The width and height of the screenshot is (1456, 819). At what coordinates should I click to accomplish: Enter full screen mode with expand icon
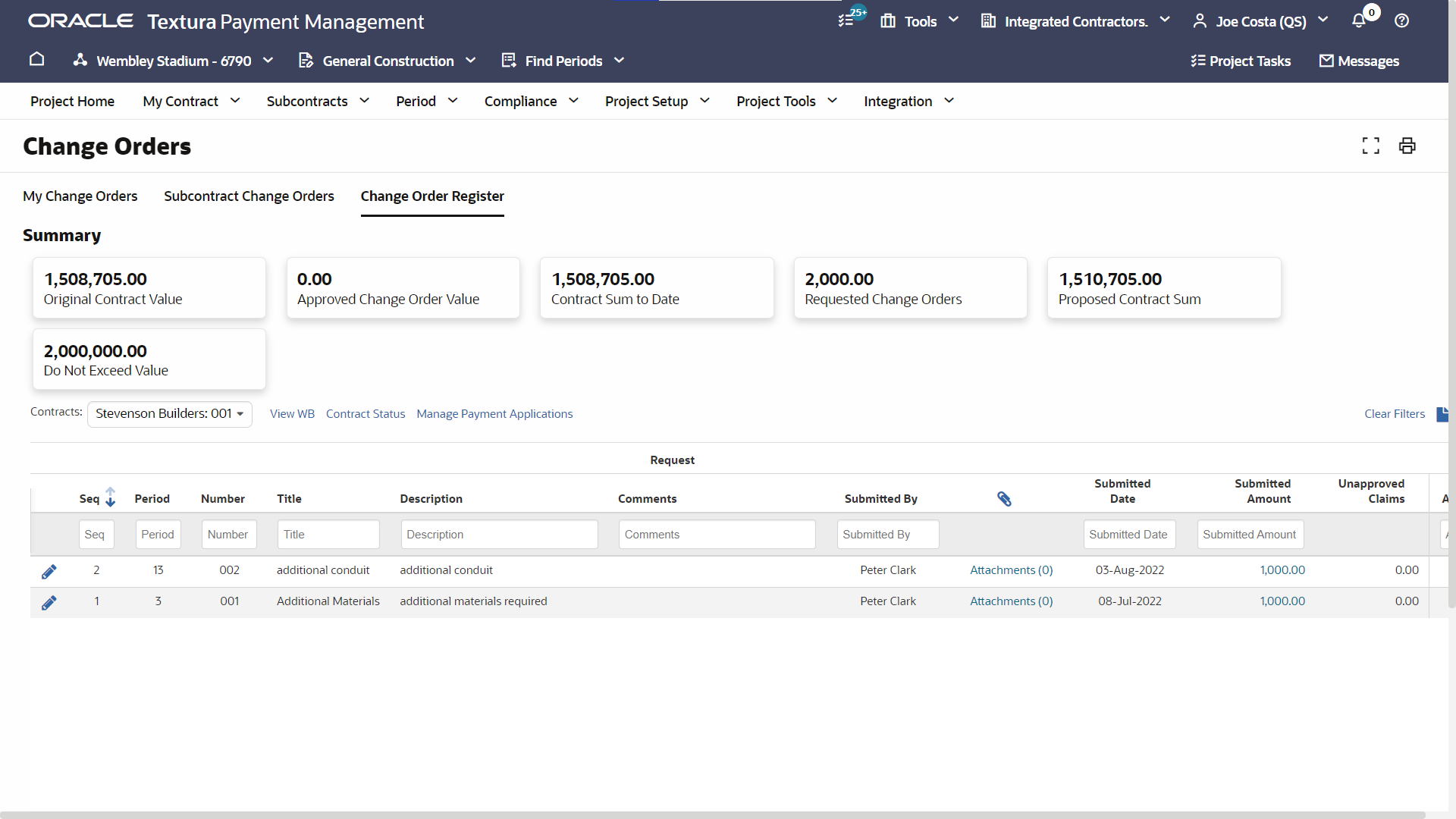pyautogui.click(x=1370, y=146)
